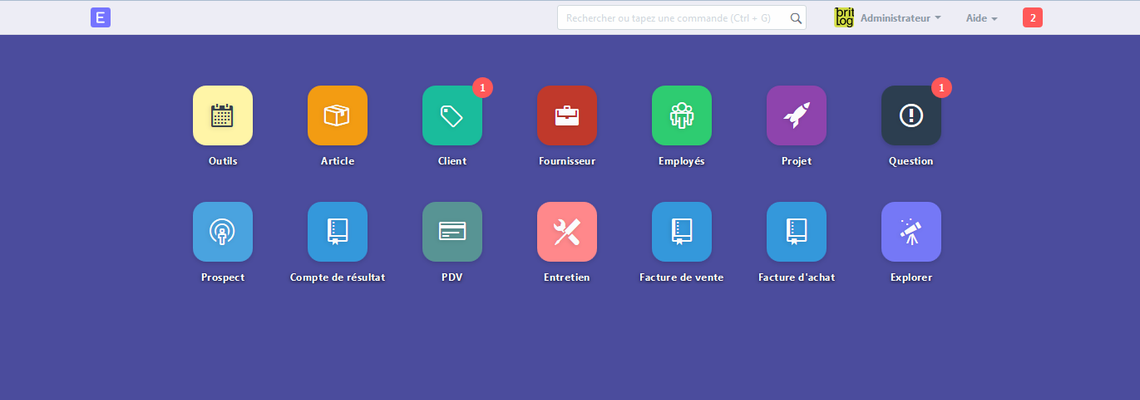
Task: Open the Facture de vente book icon
Action: tap(682, 232)
